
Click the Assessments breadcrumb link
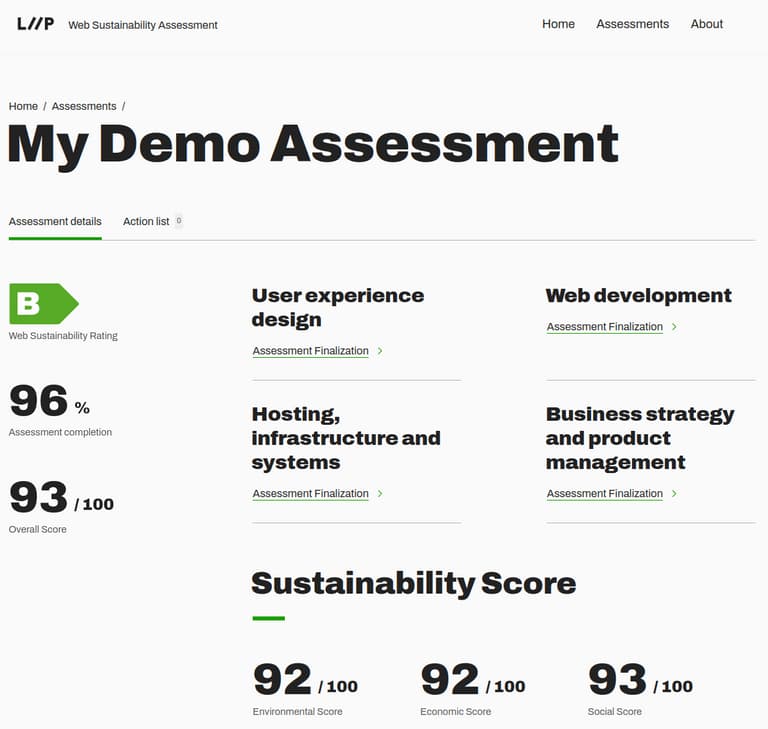tap(84, 106)
